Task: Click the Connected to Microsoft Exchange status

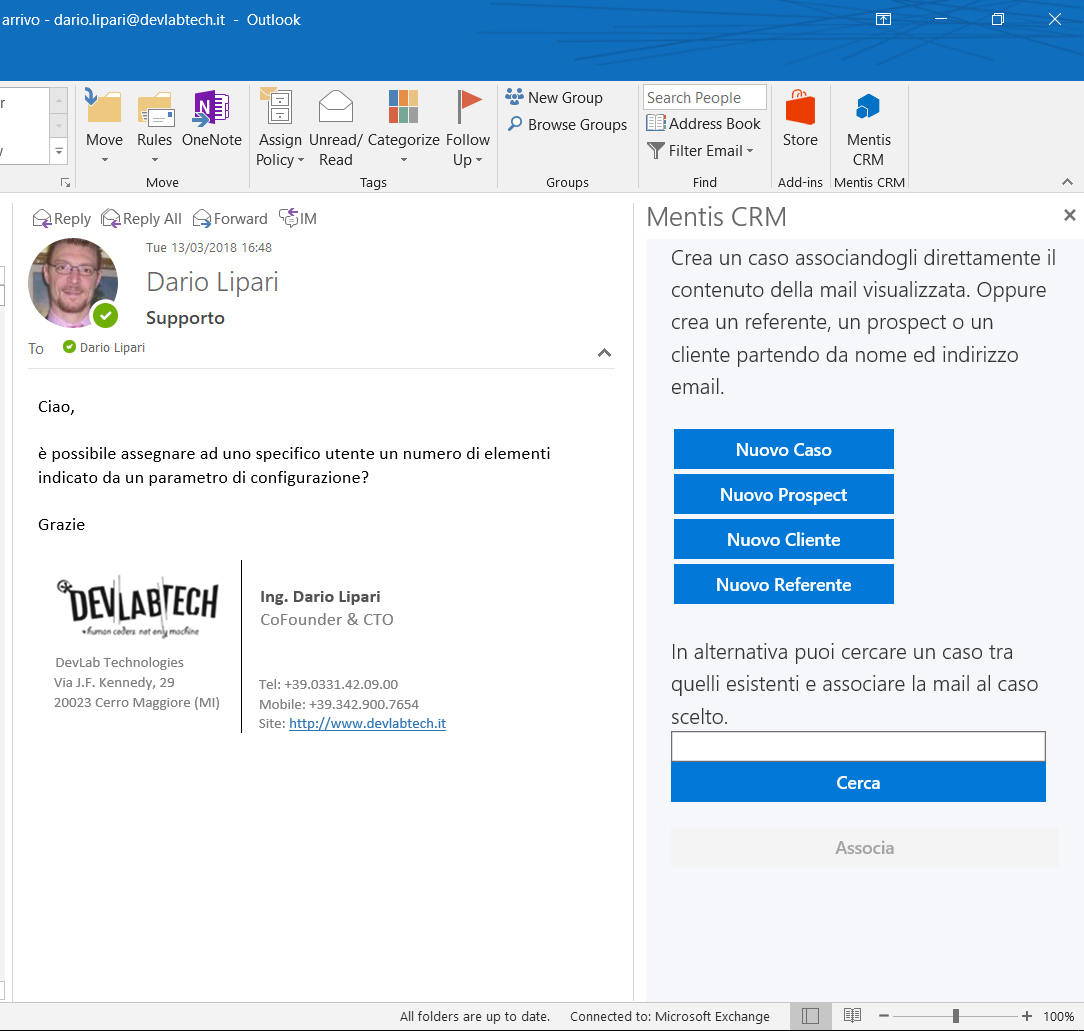Action: pos(669,1016)
